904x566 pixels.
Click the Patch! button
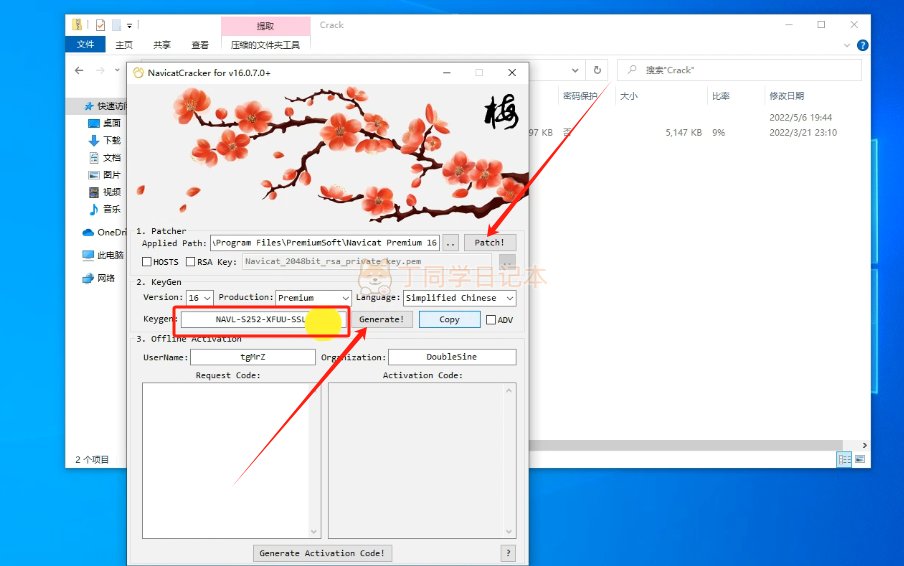click(489, 243)
